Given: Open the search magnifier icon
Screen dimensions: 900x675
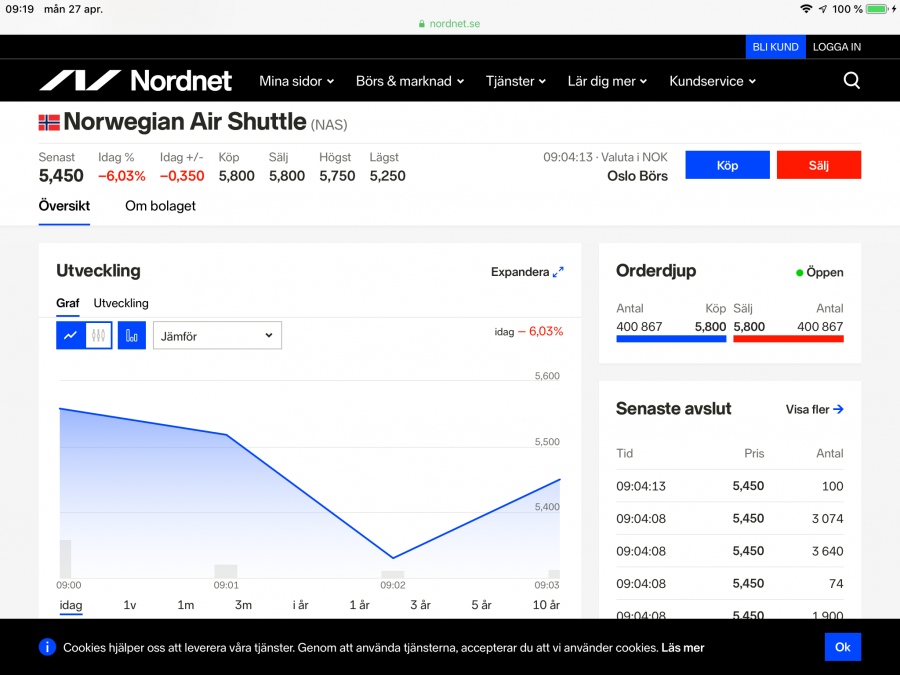Looking at the screenshot, I should (851, 81).
